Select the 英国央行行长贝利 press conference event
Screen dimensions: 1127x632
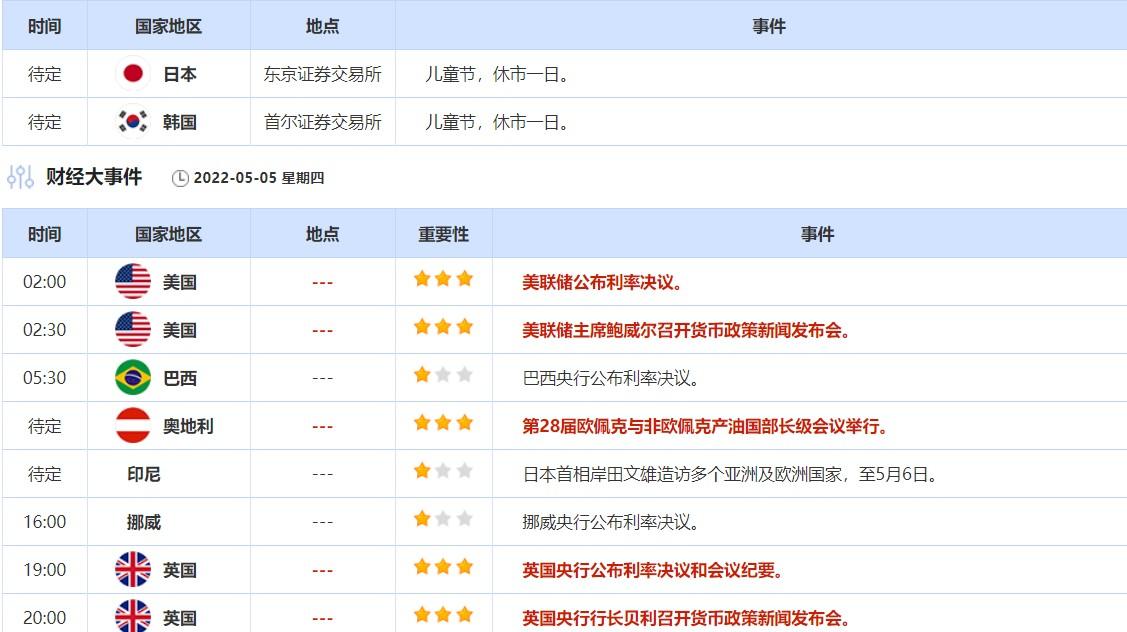click(x=686, y=618)
